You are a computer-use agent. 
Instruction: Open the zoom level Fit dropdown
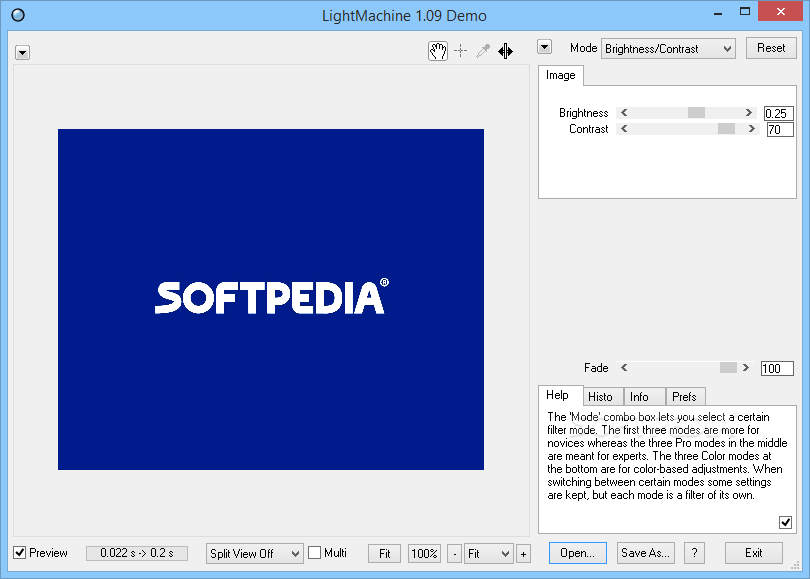[489, 554]
